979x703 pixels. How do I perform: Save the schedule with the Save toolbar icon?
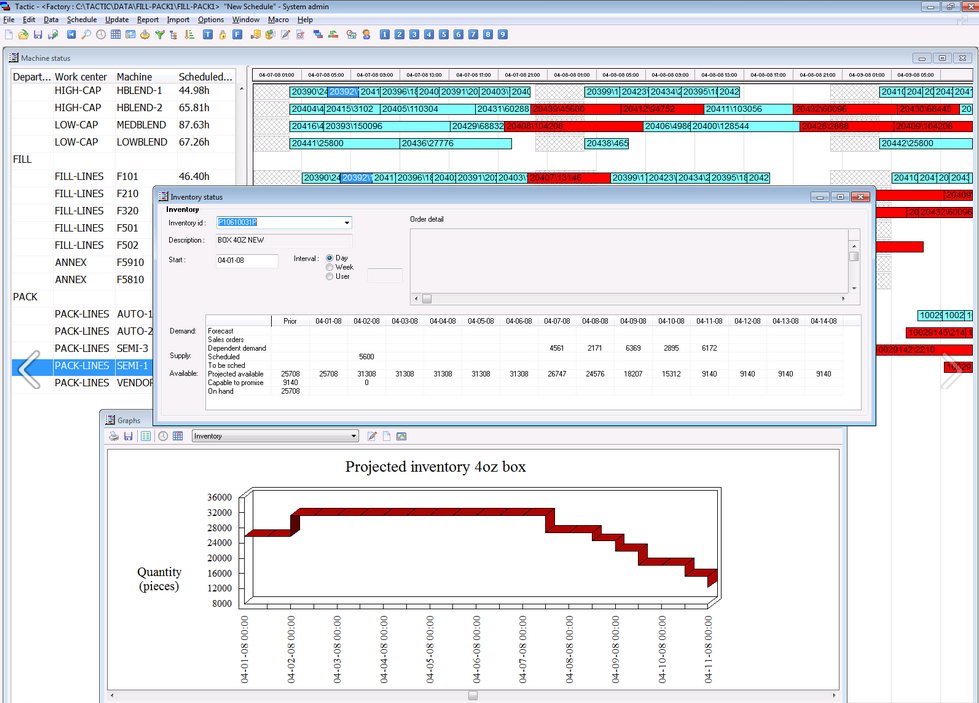(x=39, y=35)
